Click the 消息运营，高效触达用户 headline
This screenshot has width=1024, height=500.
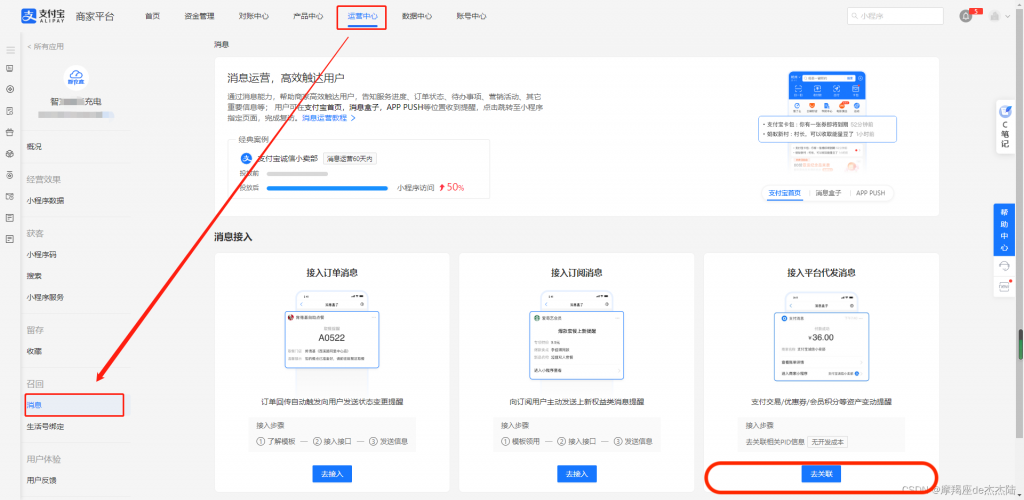coord(285,79)
